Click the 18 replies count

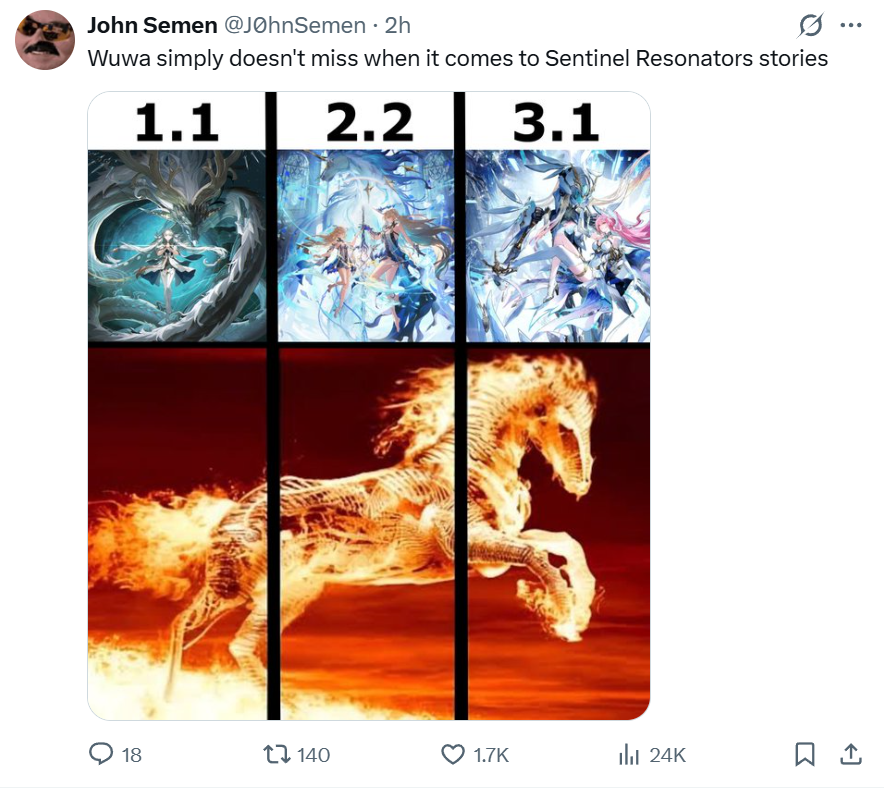(x=132, y=755)
